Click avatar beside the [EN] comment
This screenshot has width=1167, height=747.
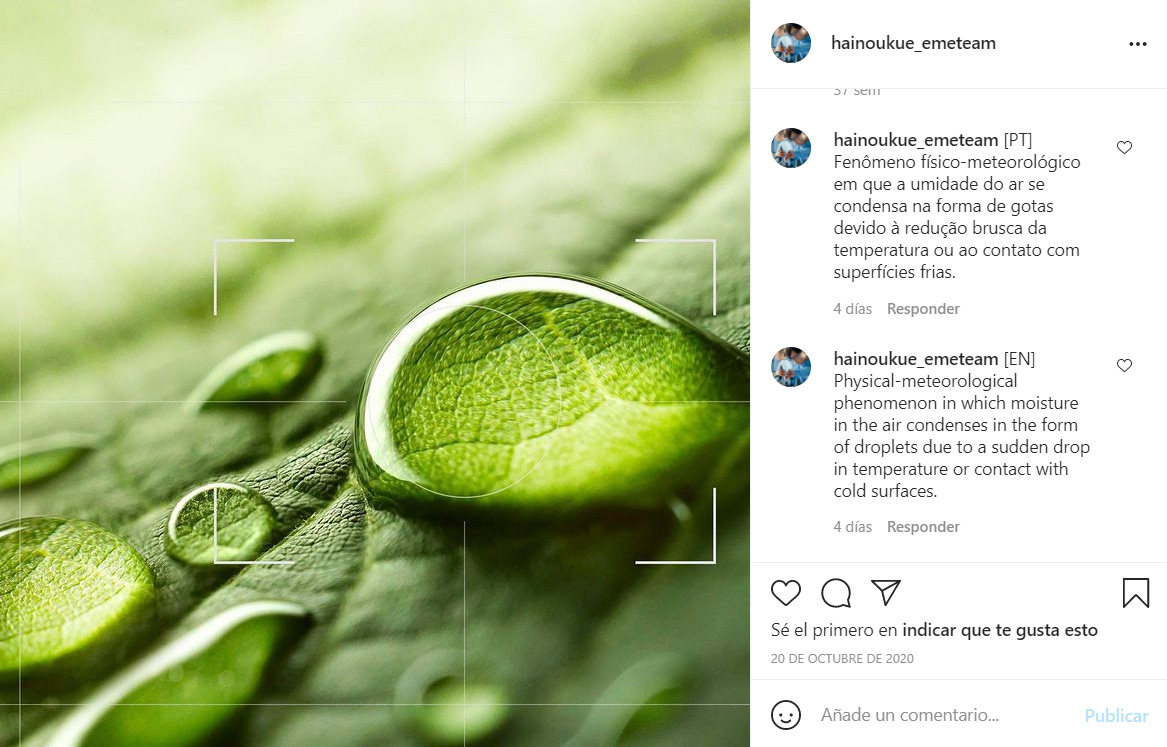pos(790,367)
